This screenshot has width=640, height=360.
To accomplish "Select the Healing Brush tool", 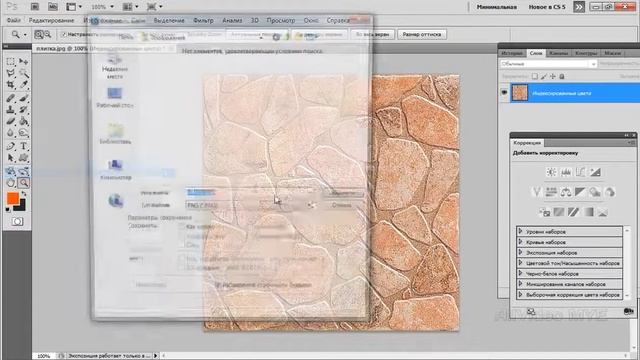I will pyautogui.click(x=11, y=98).
